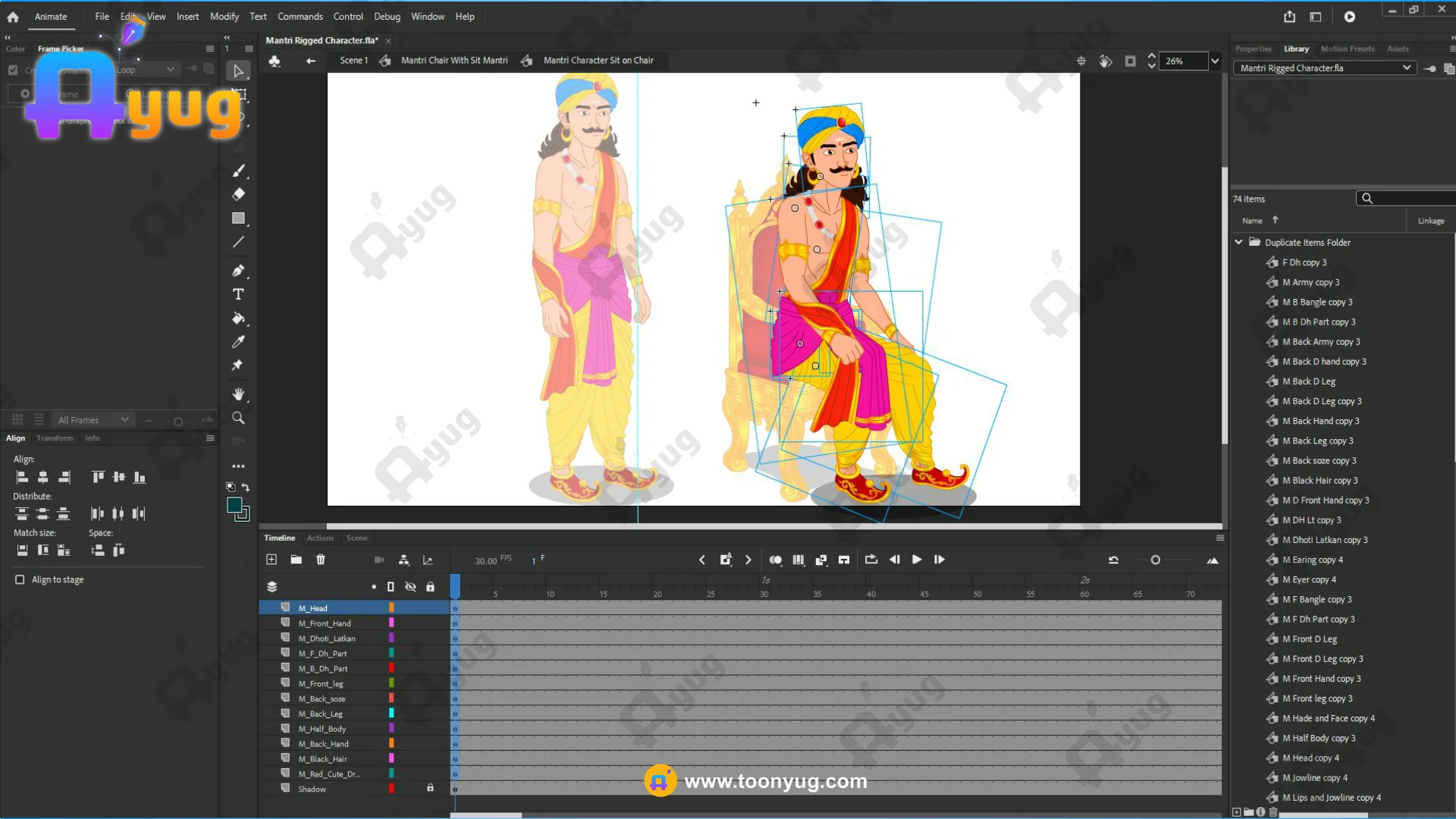Open the Mantri Rigged Character.fla library dropdown
This screenshot has width=1456, height=819.
tap(1325, 68)
